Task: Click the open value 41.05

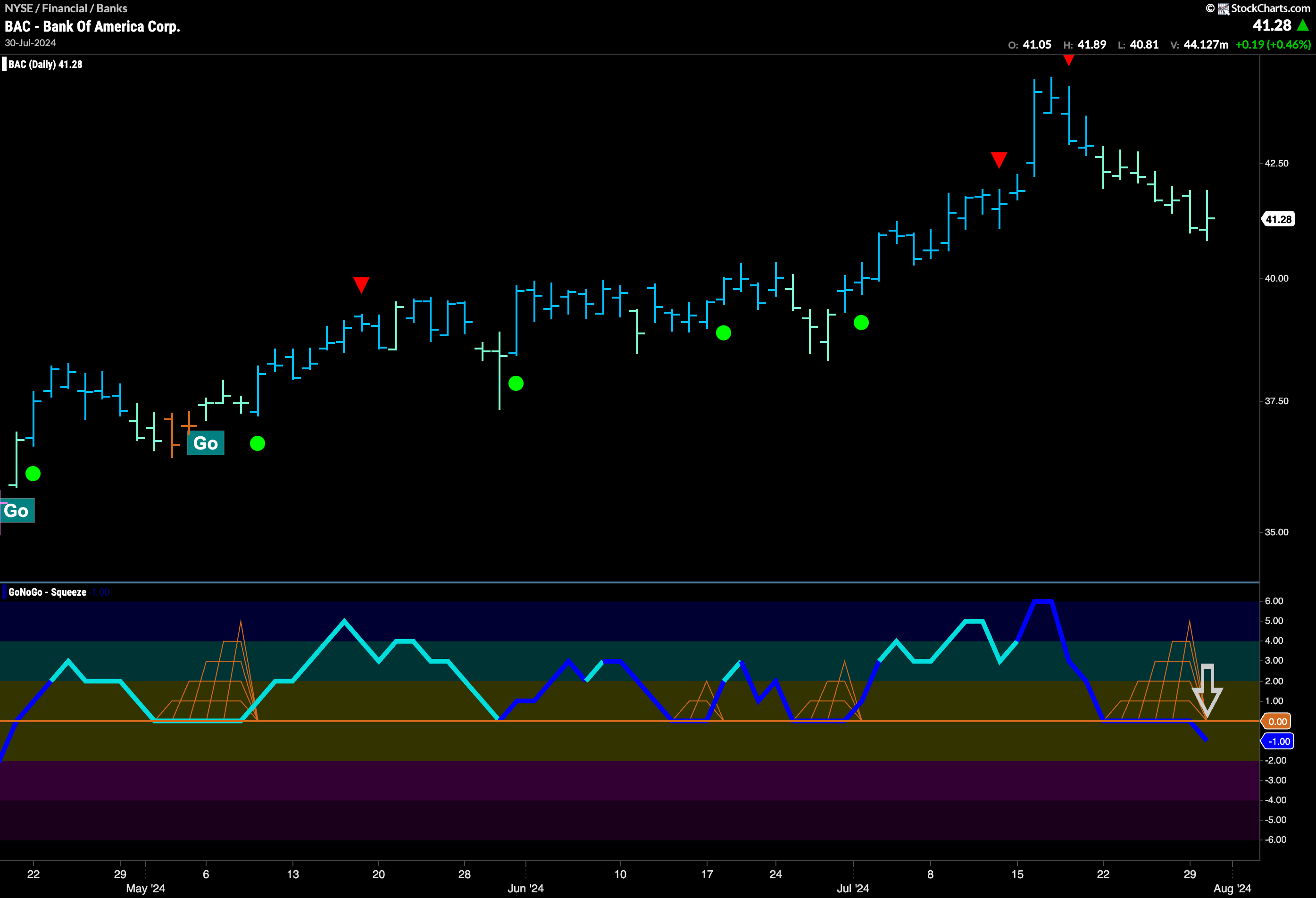Action: coord(1037,44)
